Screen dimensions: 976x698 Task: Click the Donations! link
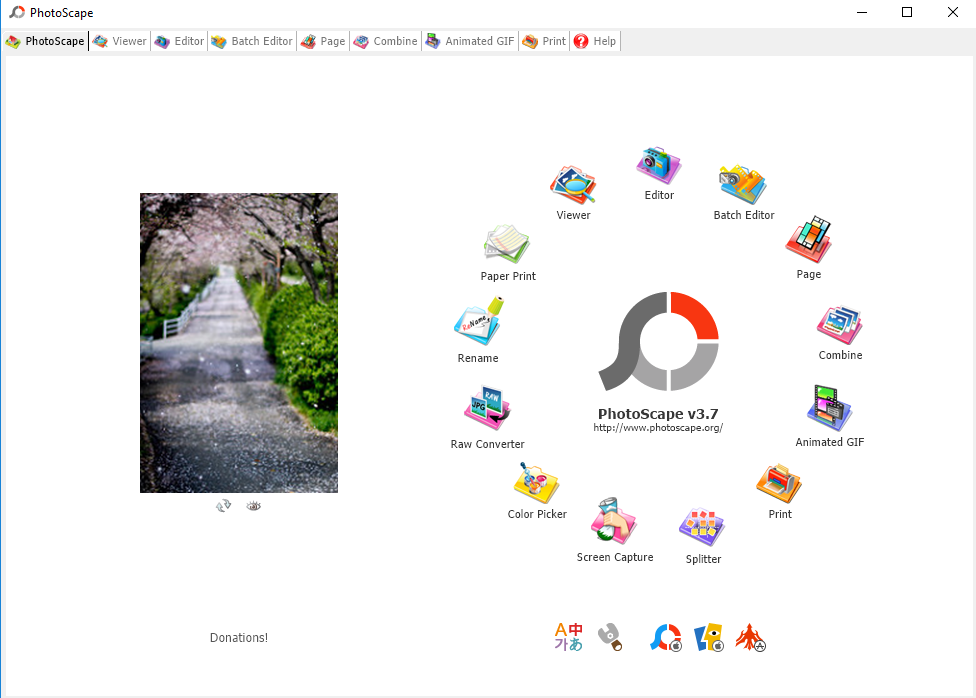pyautogui.click(x=239, y=638)
